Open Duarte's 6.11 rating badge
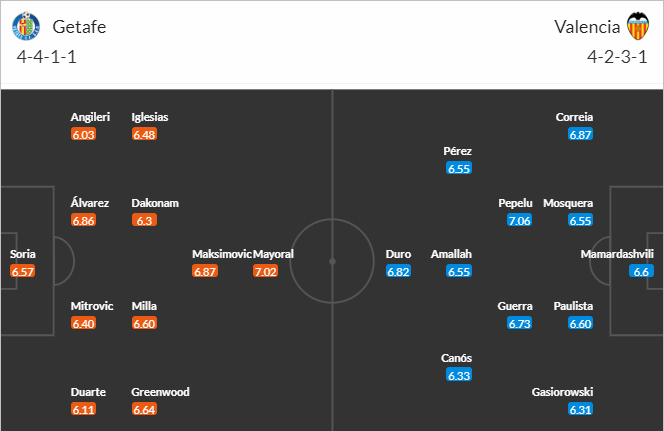This screenshot has height=431, width=664. coord(84,409)
